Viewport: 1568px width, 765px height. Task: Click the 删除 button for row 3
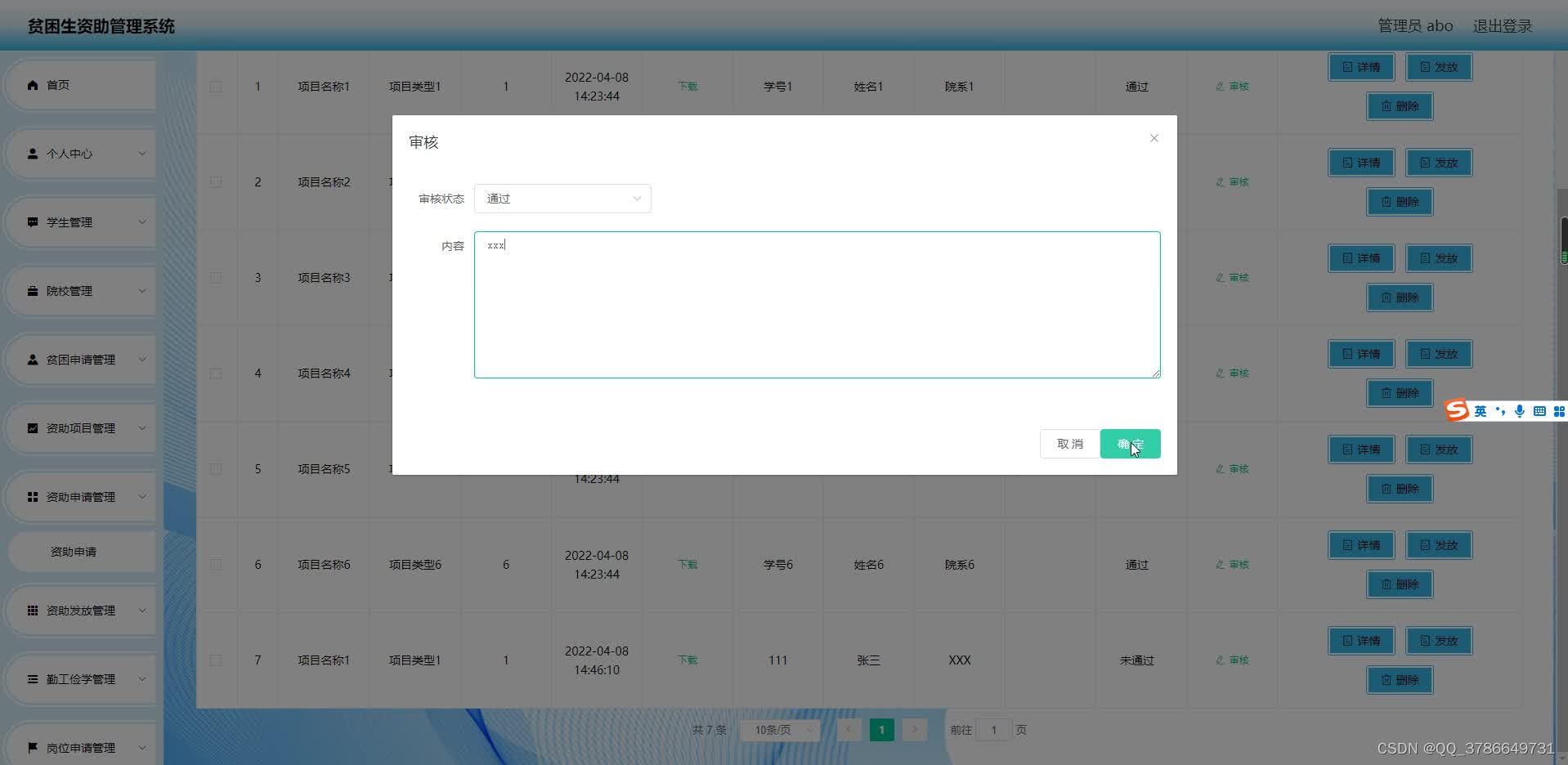click(x=1400, y=297)
